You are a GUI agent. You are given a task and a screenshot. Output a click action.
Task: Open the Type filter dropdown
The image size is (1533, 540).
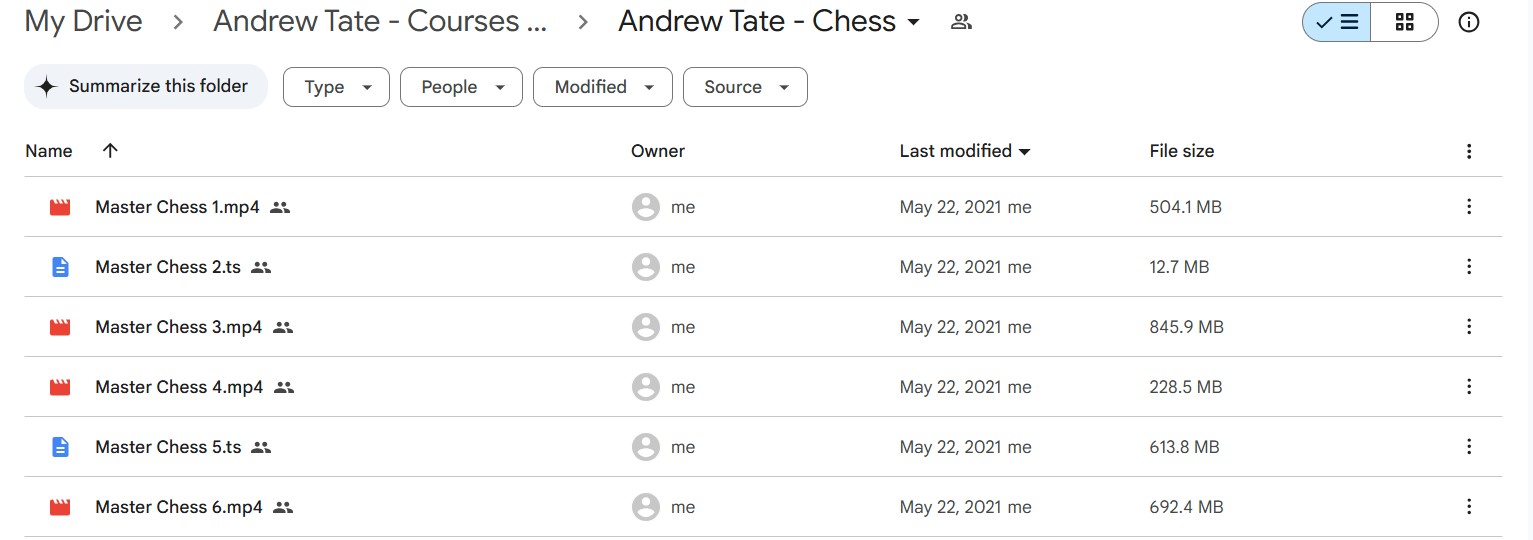(x=336, y=87)
